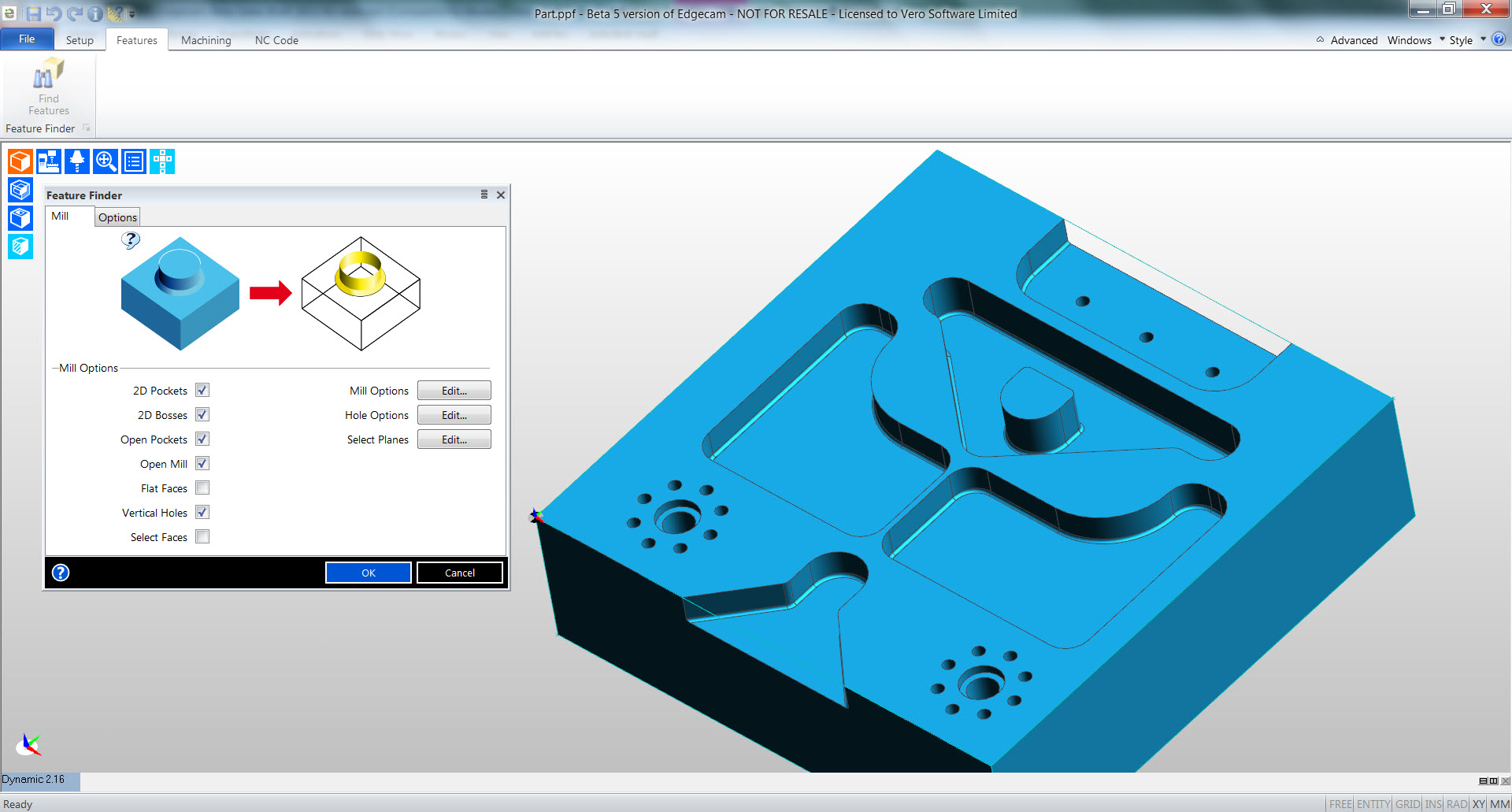This screenshot has height=812, width=1512.
Task: Toggle GRID mode in the status bar
Action: pyautogui.click(x=1406, y=804)
